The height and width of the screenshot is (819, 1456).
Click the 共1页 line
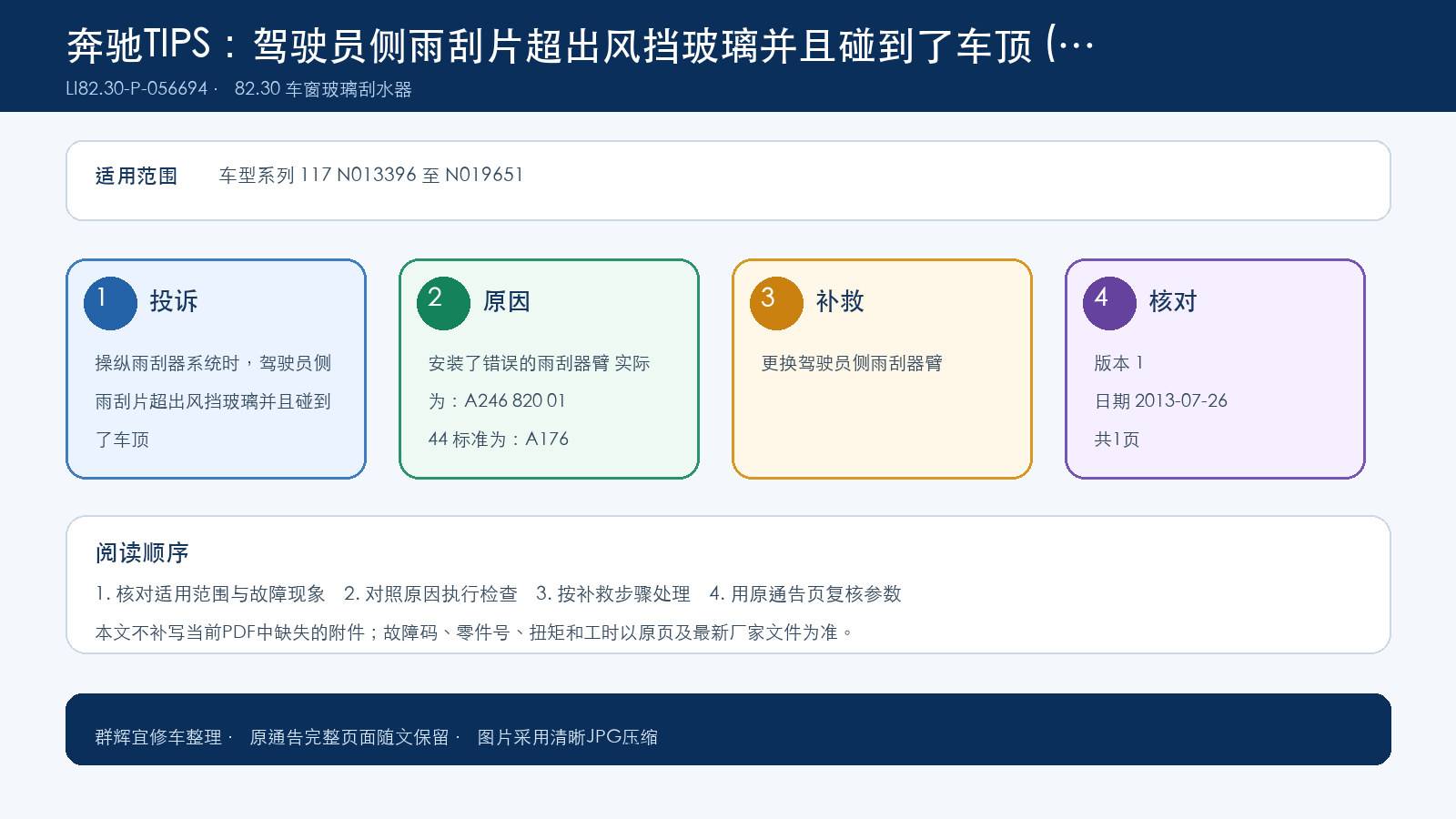(x=1117, y=440)
